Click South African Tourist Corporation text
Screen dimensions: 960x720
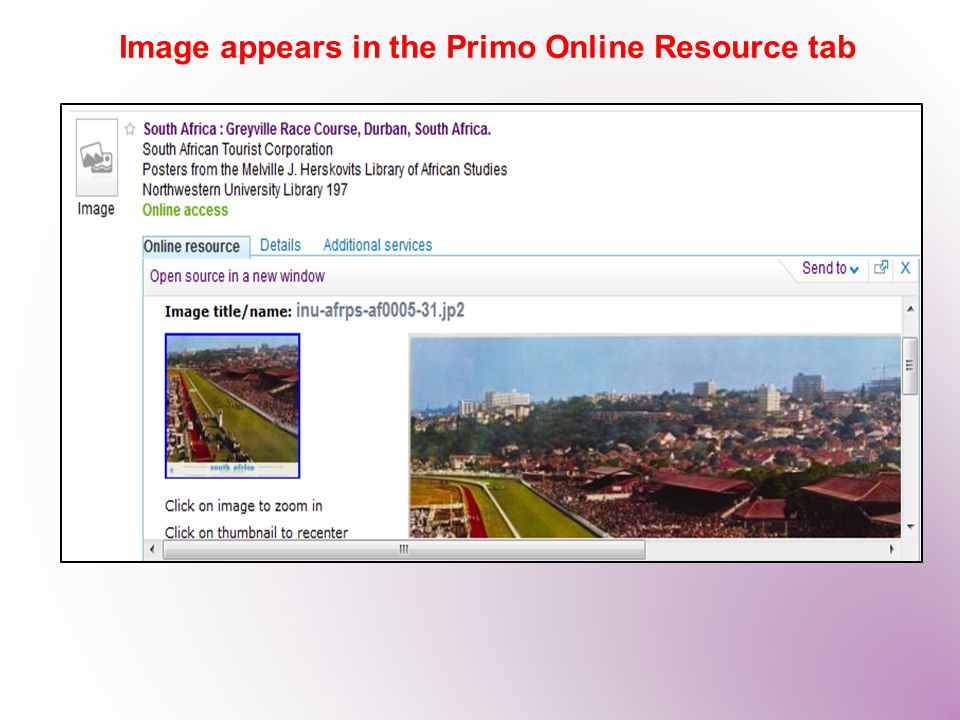tap(238, 149)
